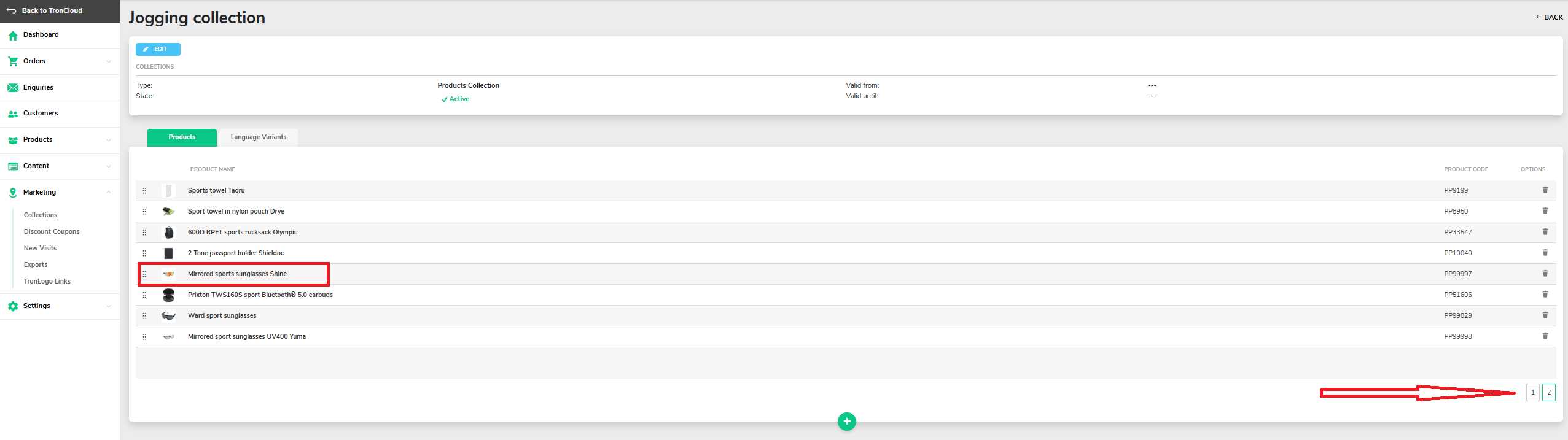Delete Sports towel Taoru via trash icon
This screenshot has width=1568, height=440.
coord(1545,190)
